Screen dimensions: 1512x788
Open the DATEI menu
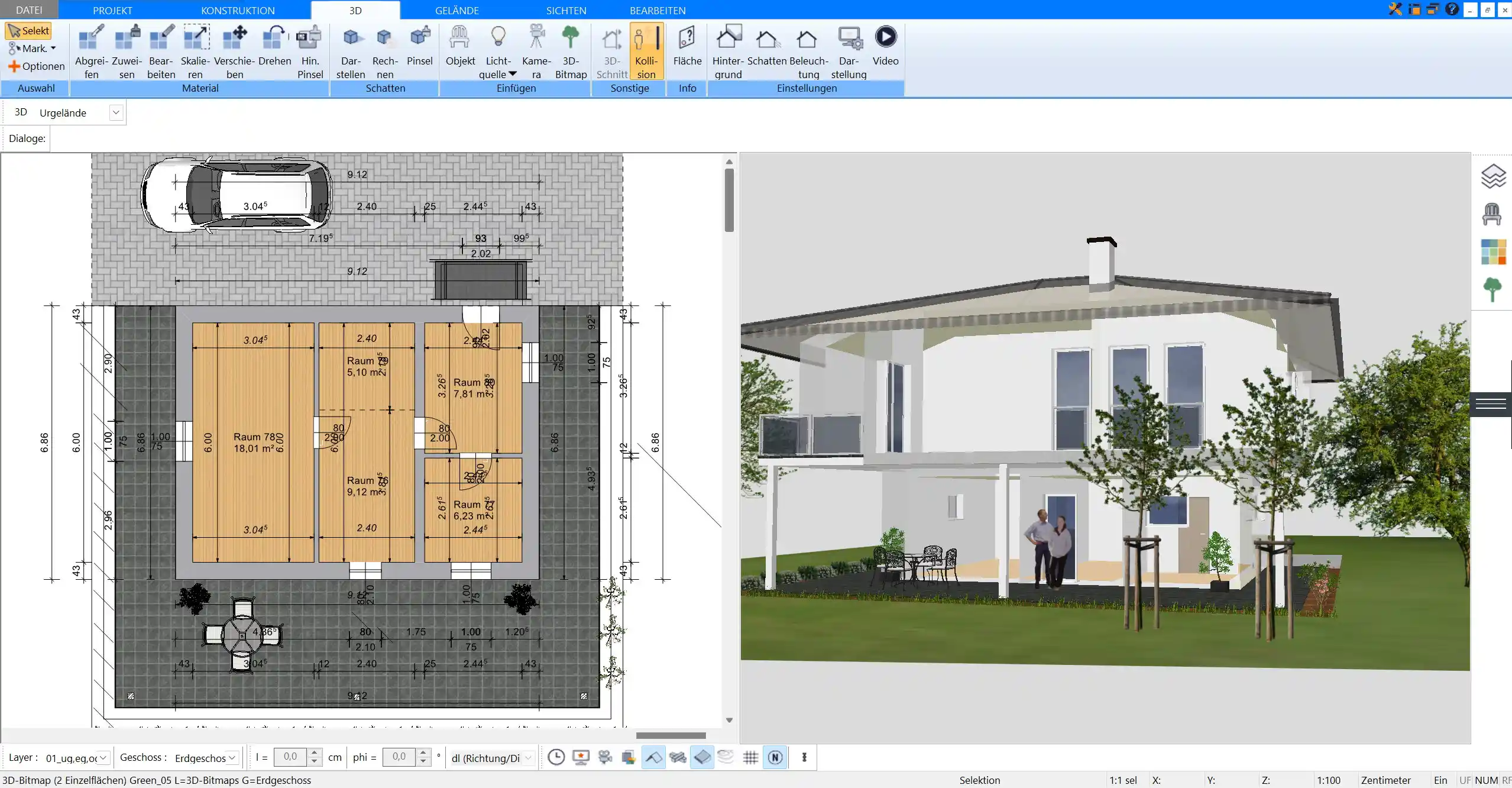(x=29, y=10)
